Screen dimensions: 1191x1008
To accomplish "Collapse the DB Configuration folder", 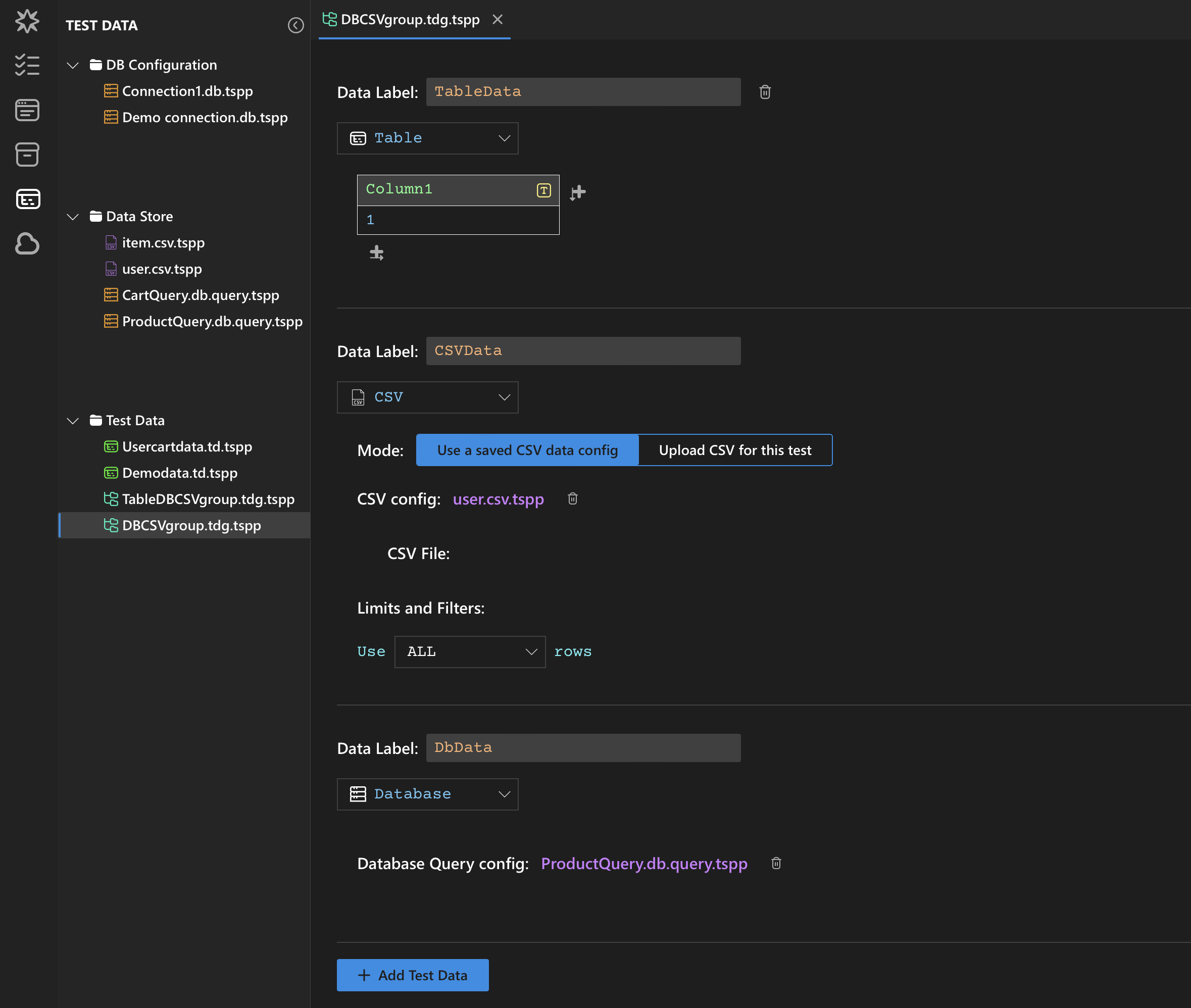I will (73, 65).
